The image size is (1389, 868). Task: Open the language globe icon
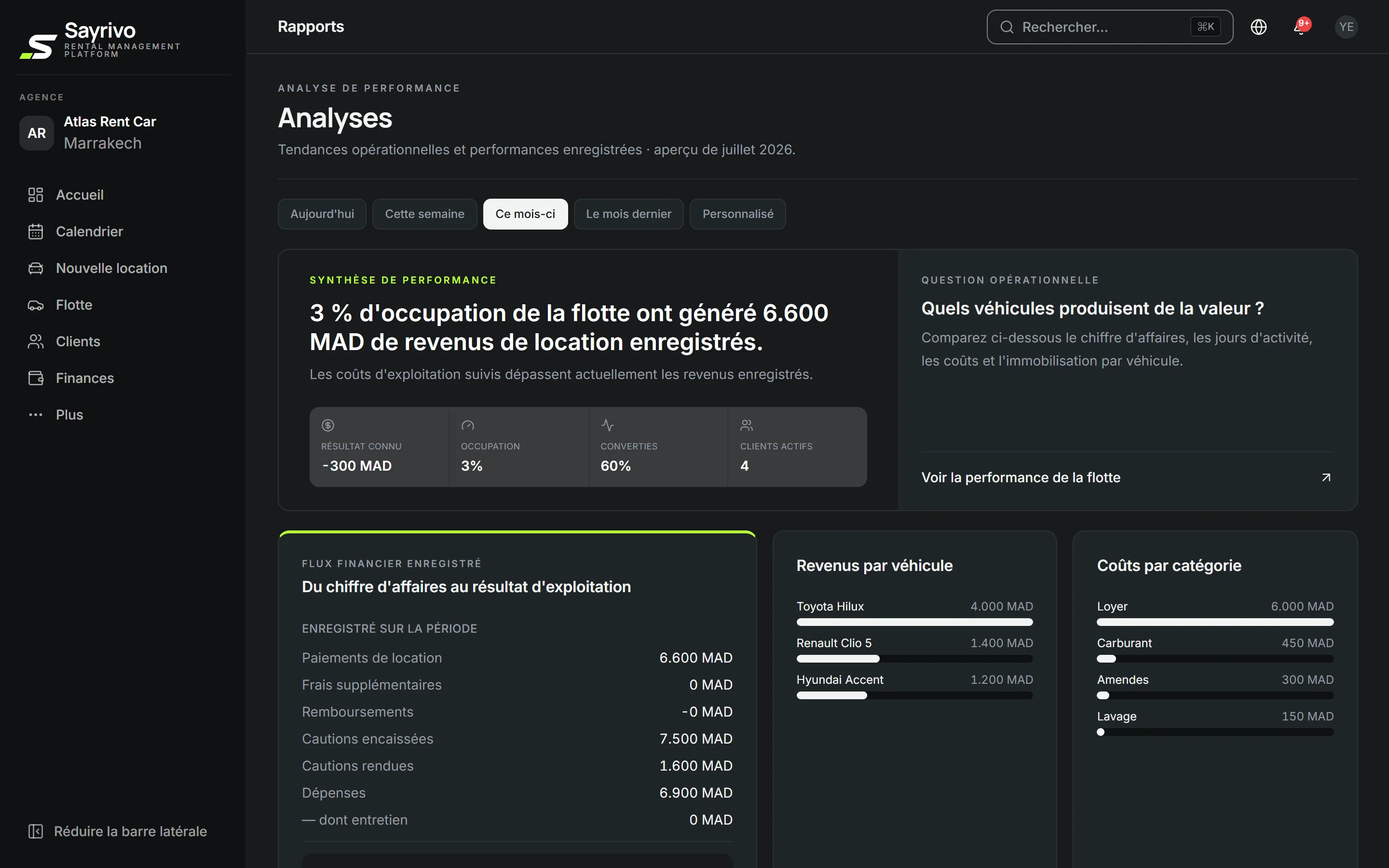click(x=1259, y=27)
